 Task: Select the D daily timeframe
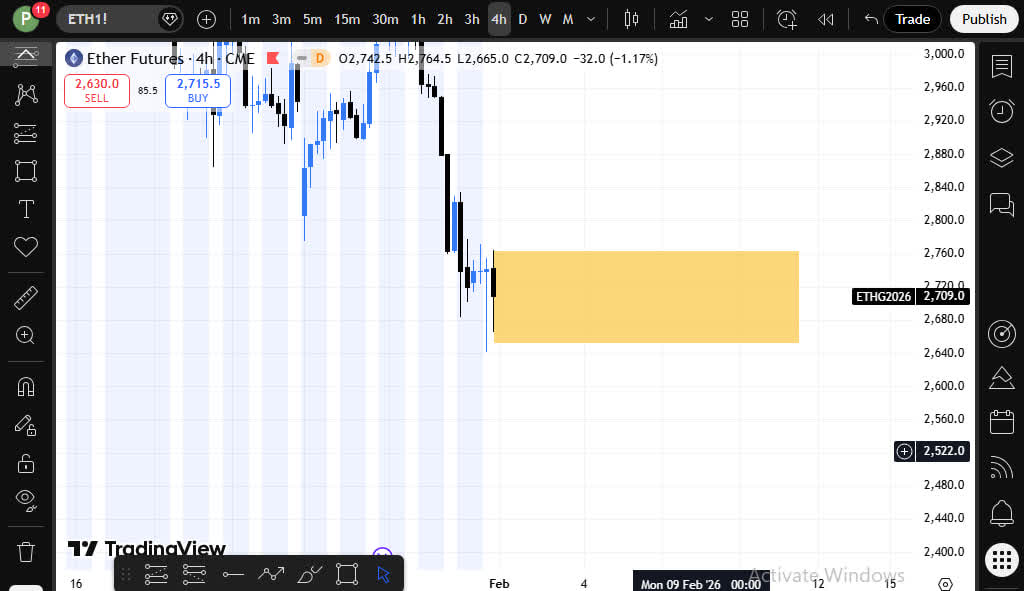click(x=522, y=19)
